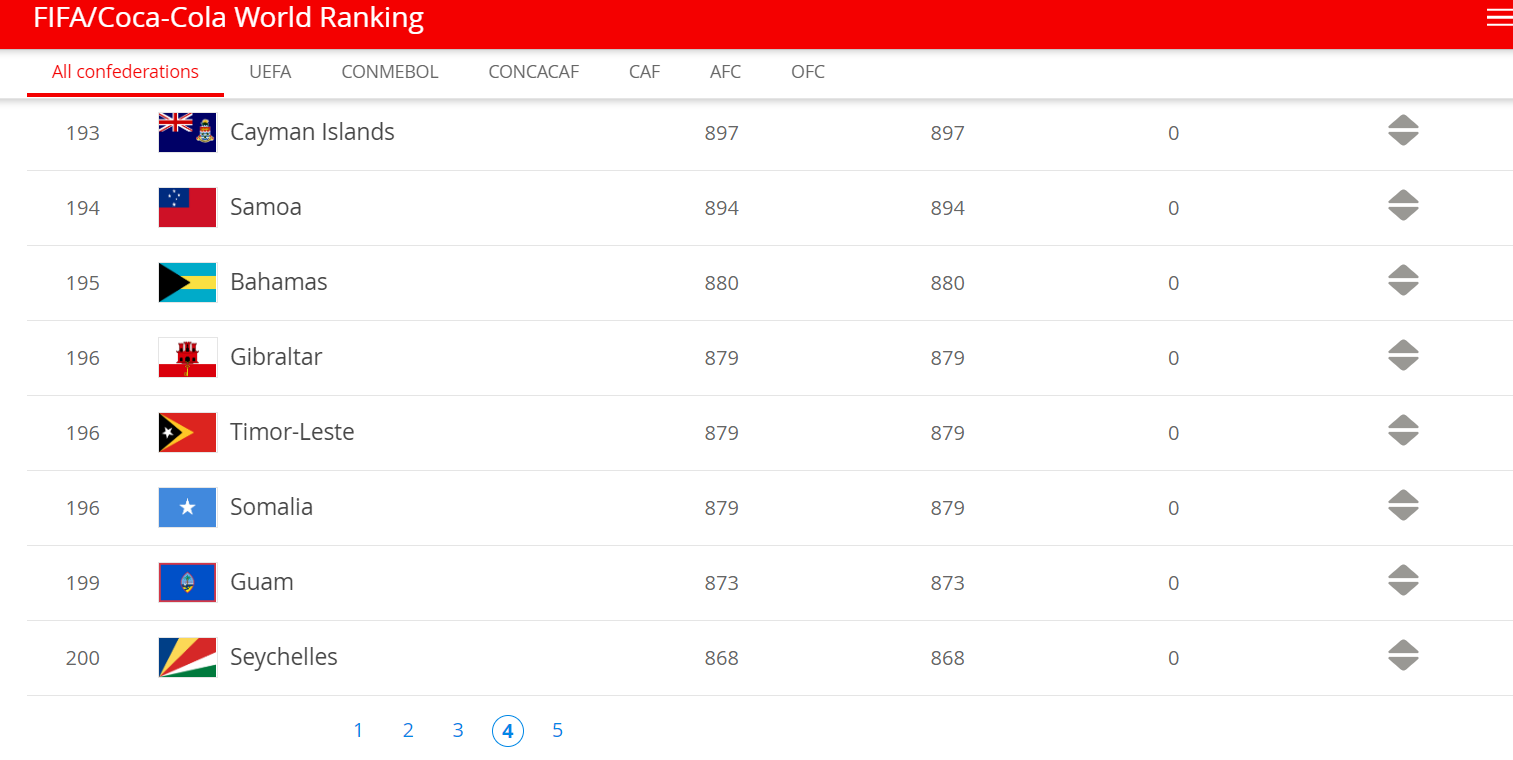Click the current page 4 indicator
Screen dimensions: 1513x760
[x=508, y=732]
